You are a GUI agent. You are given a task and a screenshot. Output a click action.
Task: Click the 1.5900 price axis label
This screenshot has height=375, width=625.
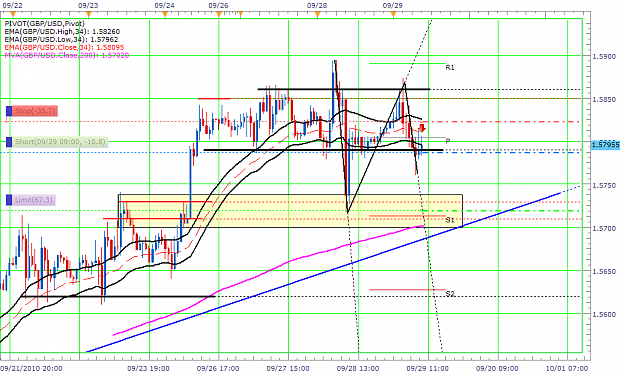pos(604,56)
